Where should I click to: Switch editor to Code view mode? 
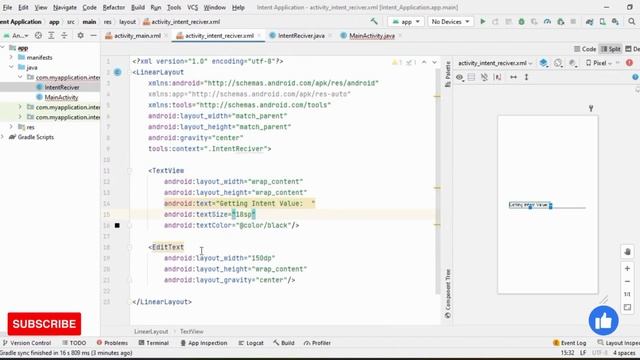click(x=585, y=49)
